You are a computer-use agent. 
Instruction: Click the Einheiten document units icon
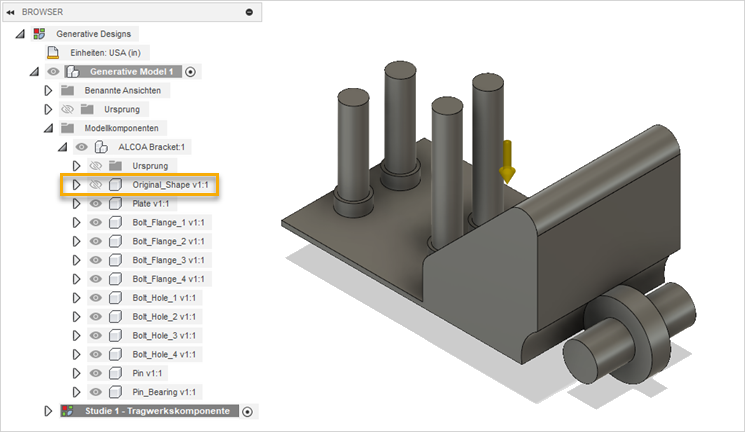click(x=53, y=53)
